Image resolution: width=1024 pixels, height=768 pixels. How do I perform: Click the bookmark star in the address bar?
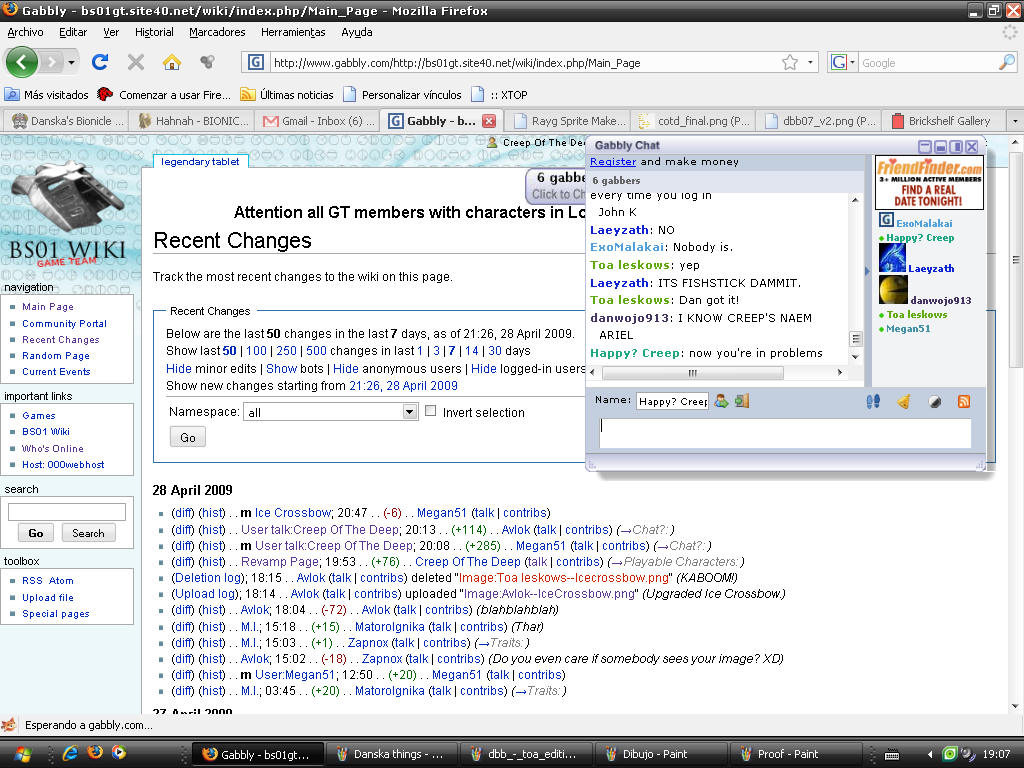click(x=790, y=62)
